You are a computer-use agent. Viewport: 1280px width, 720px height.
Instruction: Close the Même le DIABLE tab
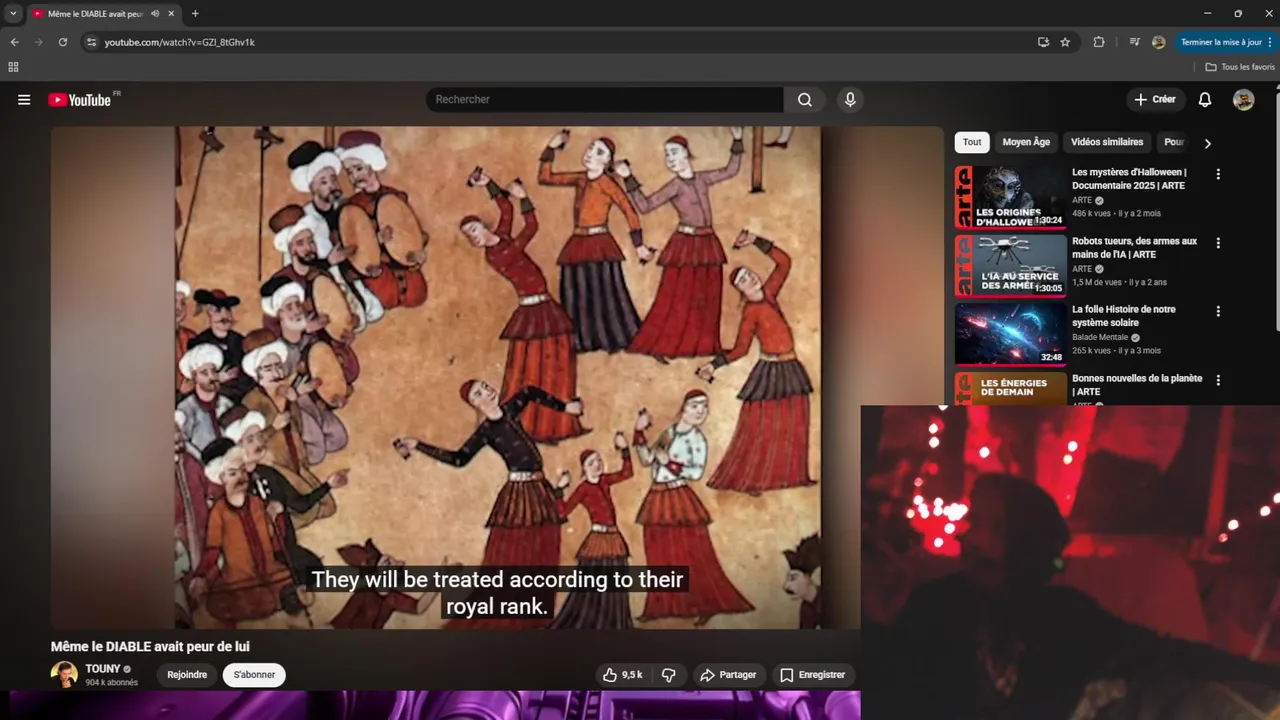pyautogui.click(x=171, y=14)
